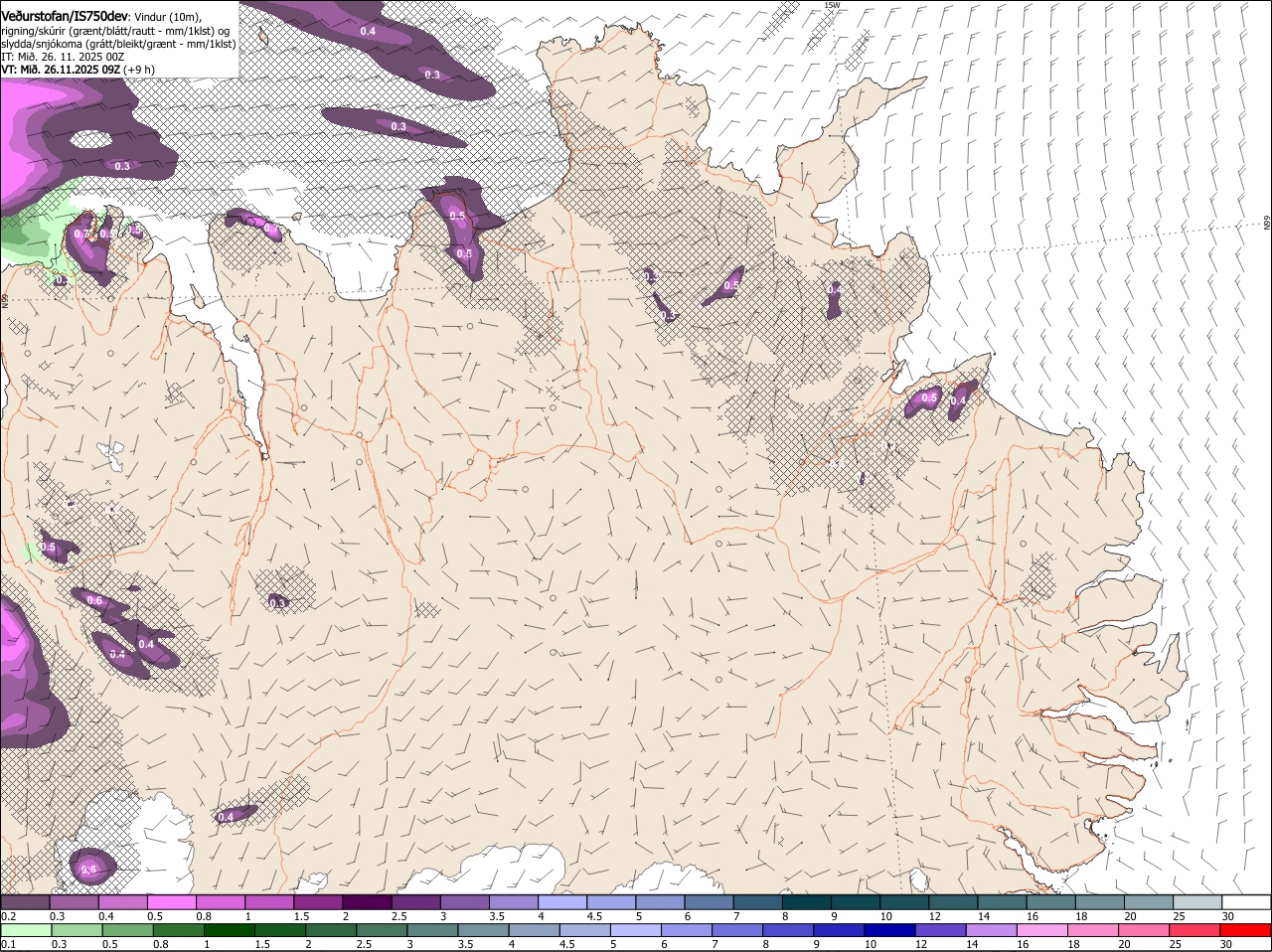Image resolution: width=1272 pixels, height=952 pixels.
Task: Select lower legend blue swatch between 8 and 9
Action: click(x=790, y=929)
